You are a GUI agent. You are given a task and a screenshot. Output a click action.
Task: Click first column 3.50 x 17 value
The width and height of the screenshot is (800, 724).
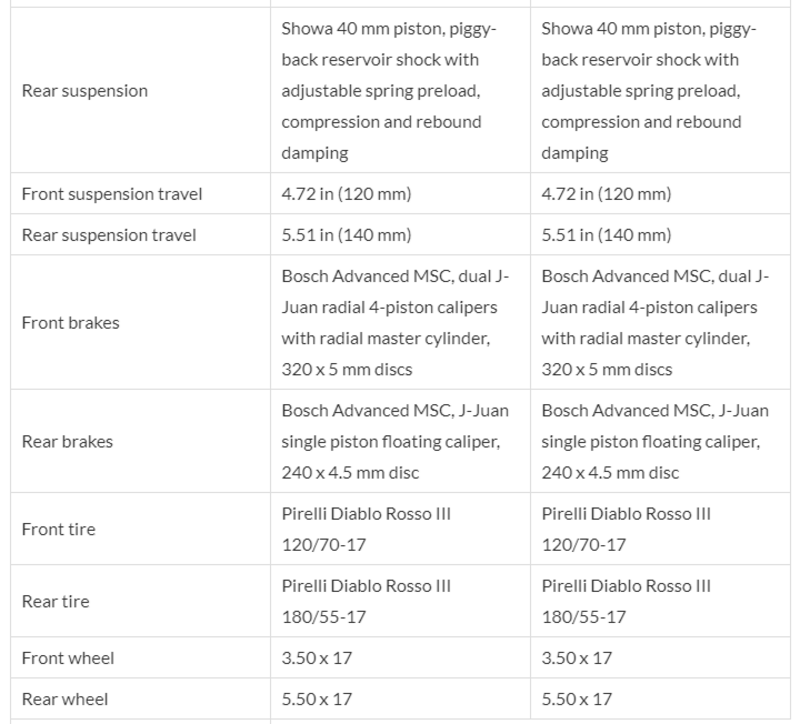(316, 658)
